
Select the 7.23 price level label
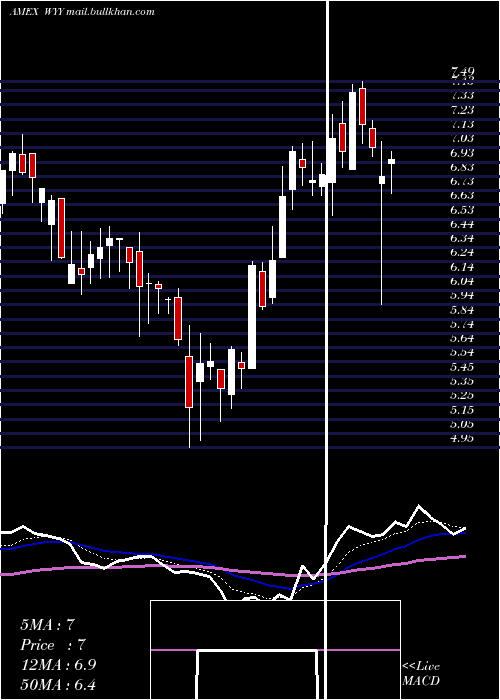462,110
